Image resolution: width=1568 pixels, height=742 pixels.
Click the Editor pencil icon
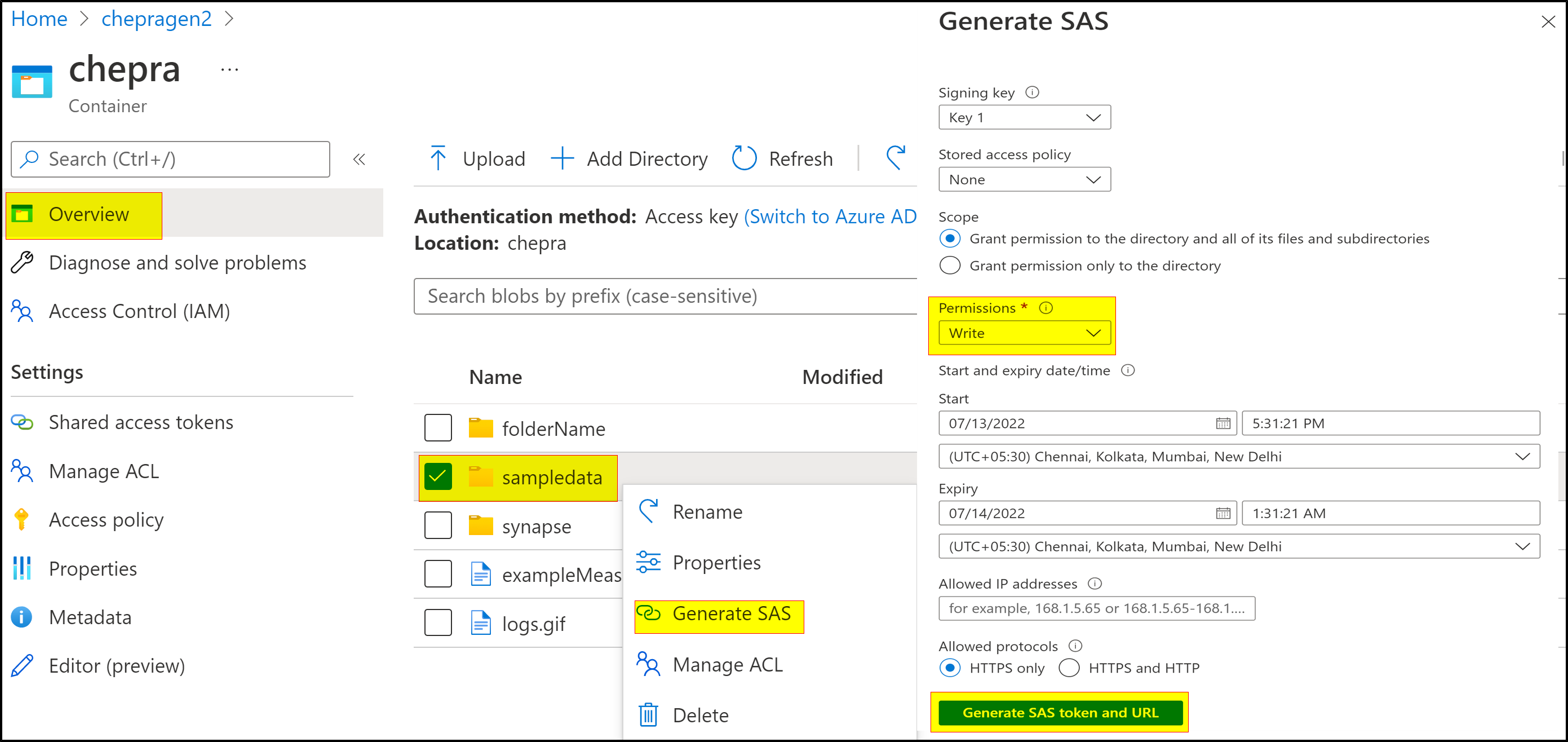[23, 665]
